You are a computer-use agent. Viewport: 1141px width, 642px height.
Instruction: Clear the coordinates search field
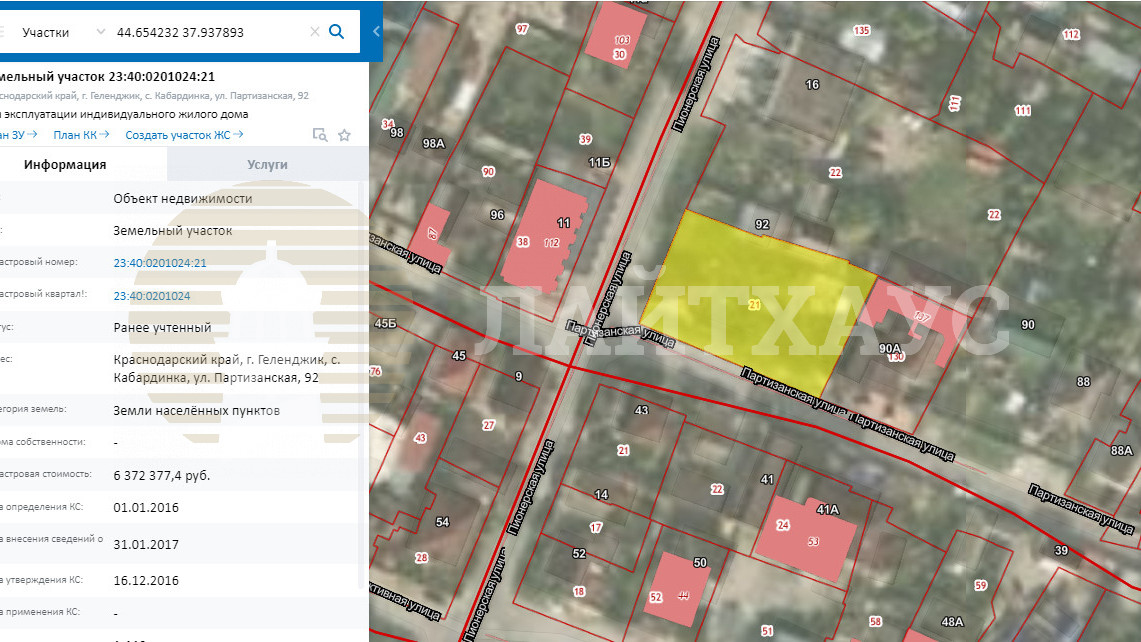pos(314,32)
